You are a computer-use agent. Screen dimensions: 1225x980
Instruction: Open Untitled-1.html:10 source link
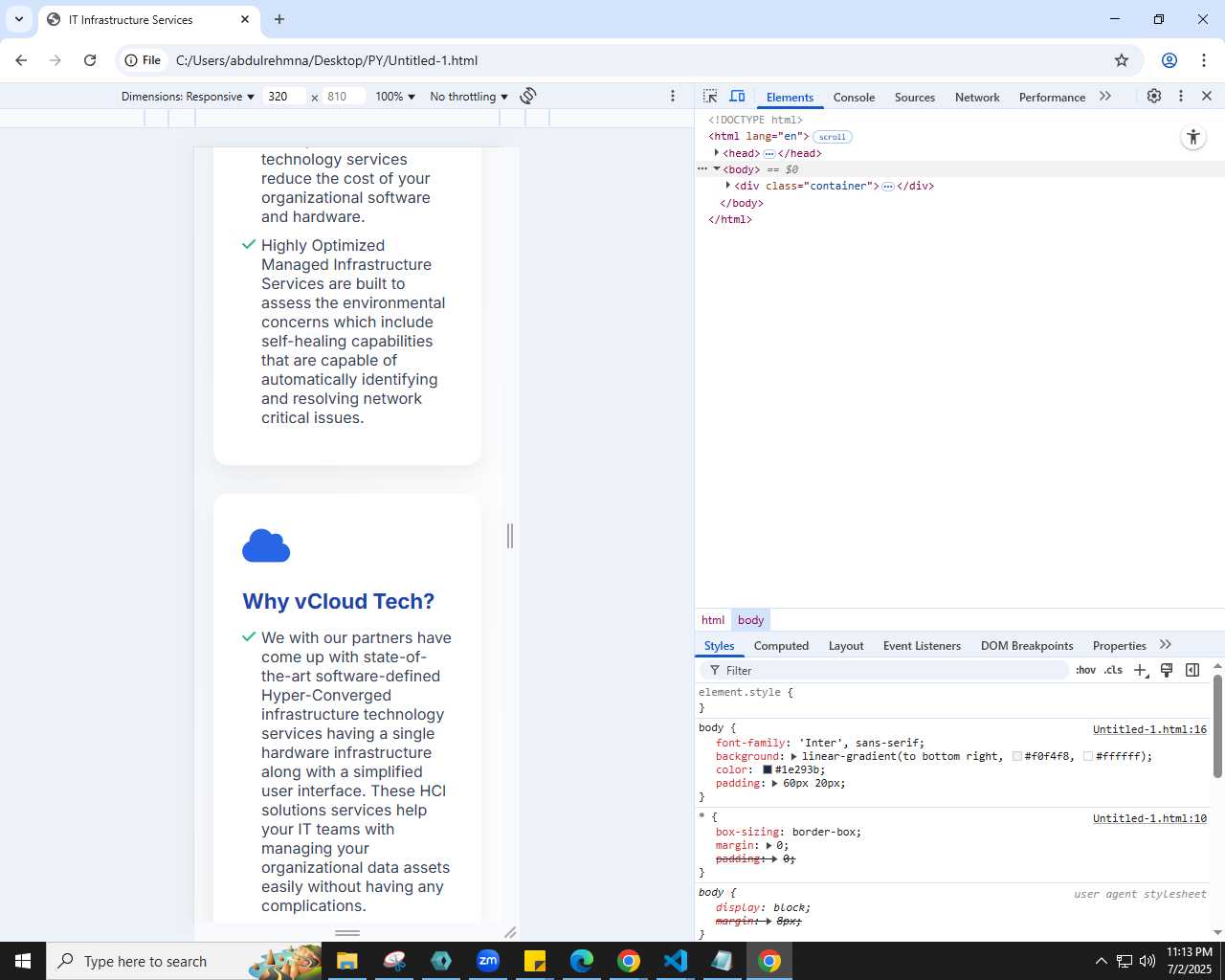(x=1149, y=818)
